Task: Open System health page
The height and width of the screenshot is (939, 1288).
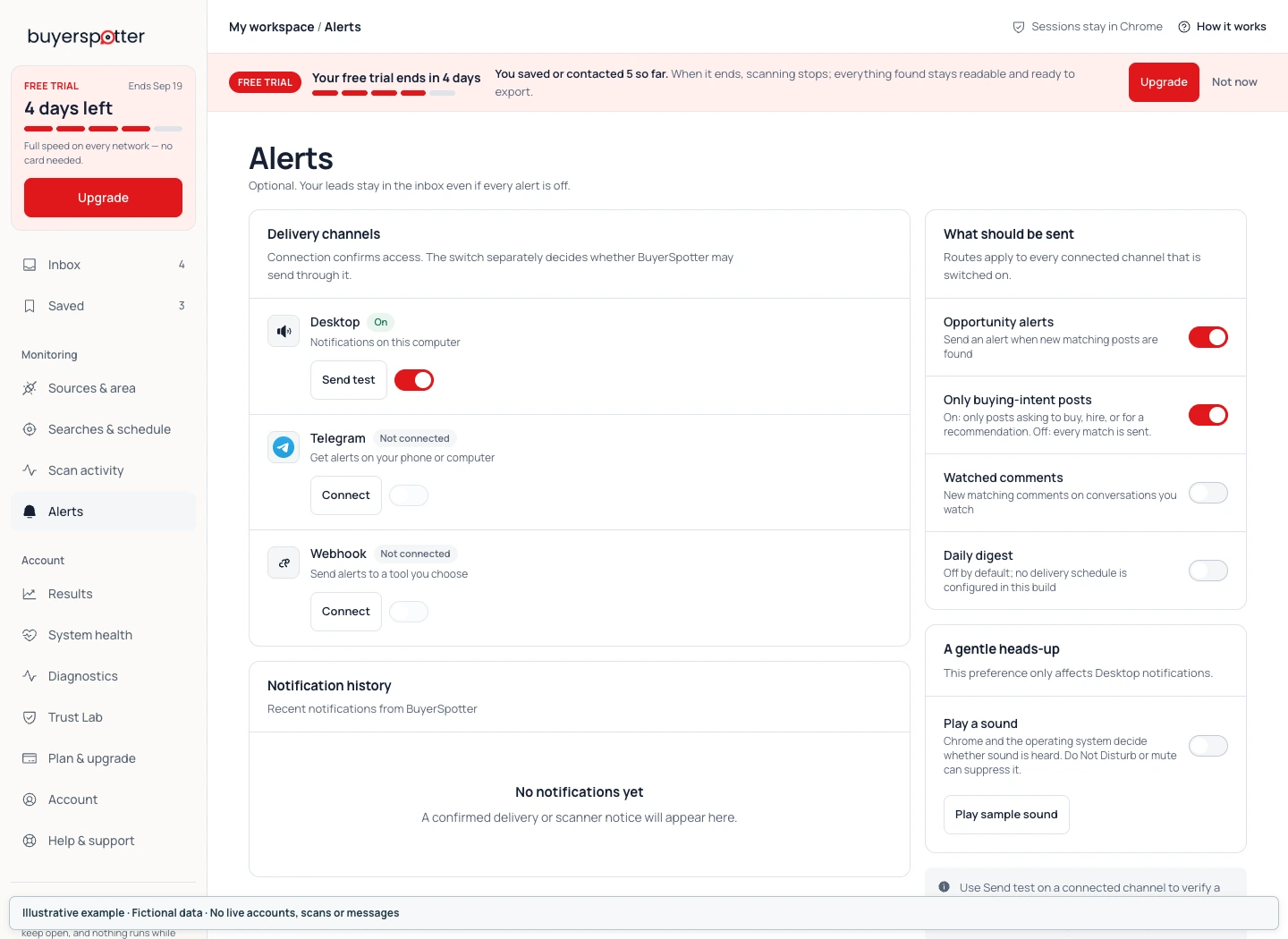Action: click(x=103, y=635)
